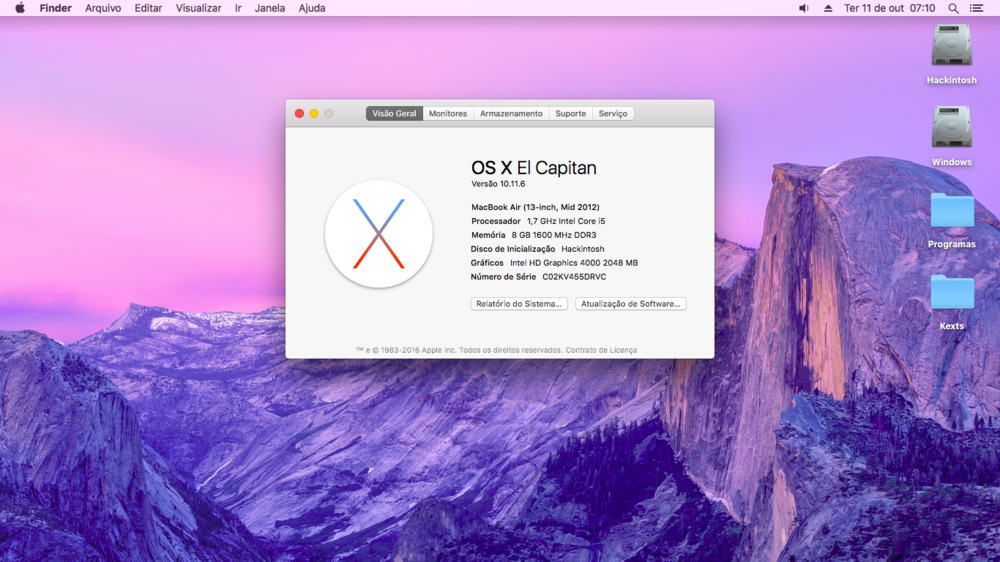Select the Windows drive icon
Viewport: 1000px width, 562px height.
[951, 128]
